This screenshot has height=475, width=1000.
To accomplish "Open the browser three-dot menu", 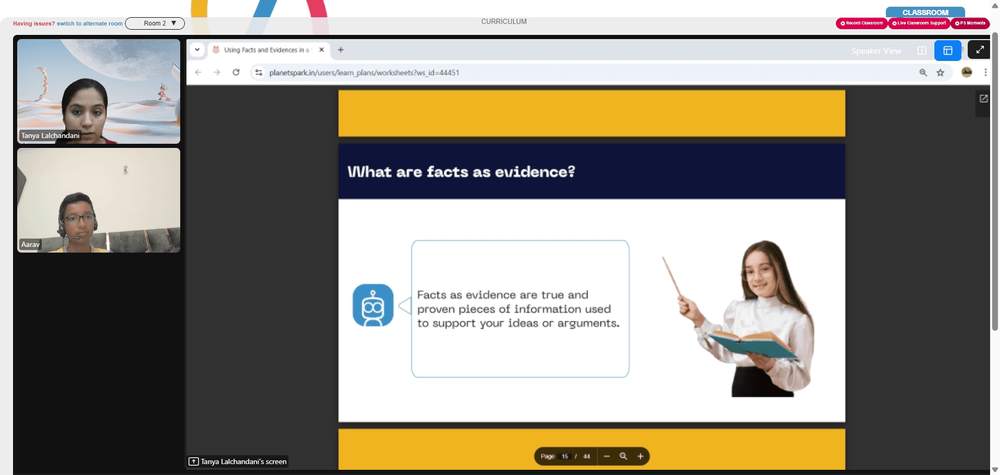I will [985, 73].
